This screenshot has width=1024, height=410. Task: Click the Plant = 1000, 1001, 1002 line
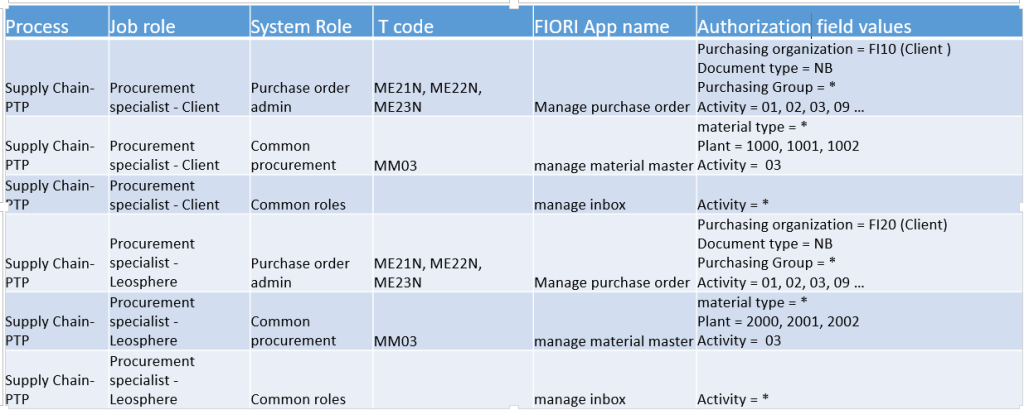pyautogui.click(x=778, y=146)
